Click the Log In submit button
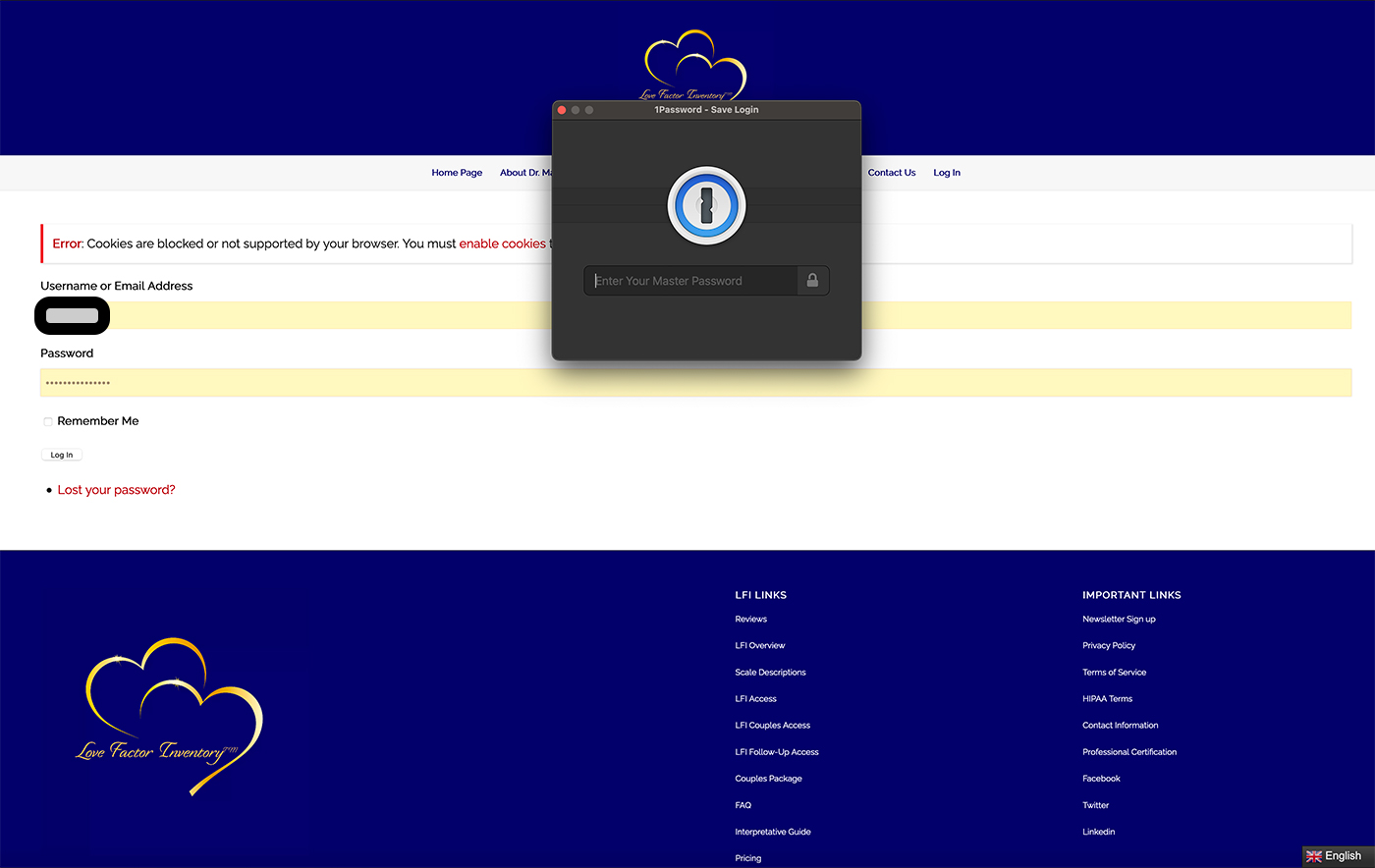The image size is (1375, 868). 62,455
